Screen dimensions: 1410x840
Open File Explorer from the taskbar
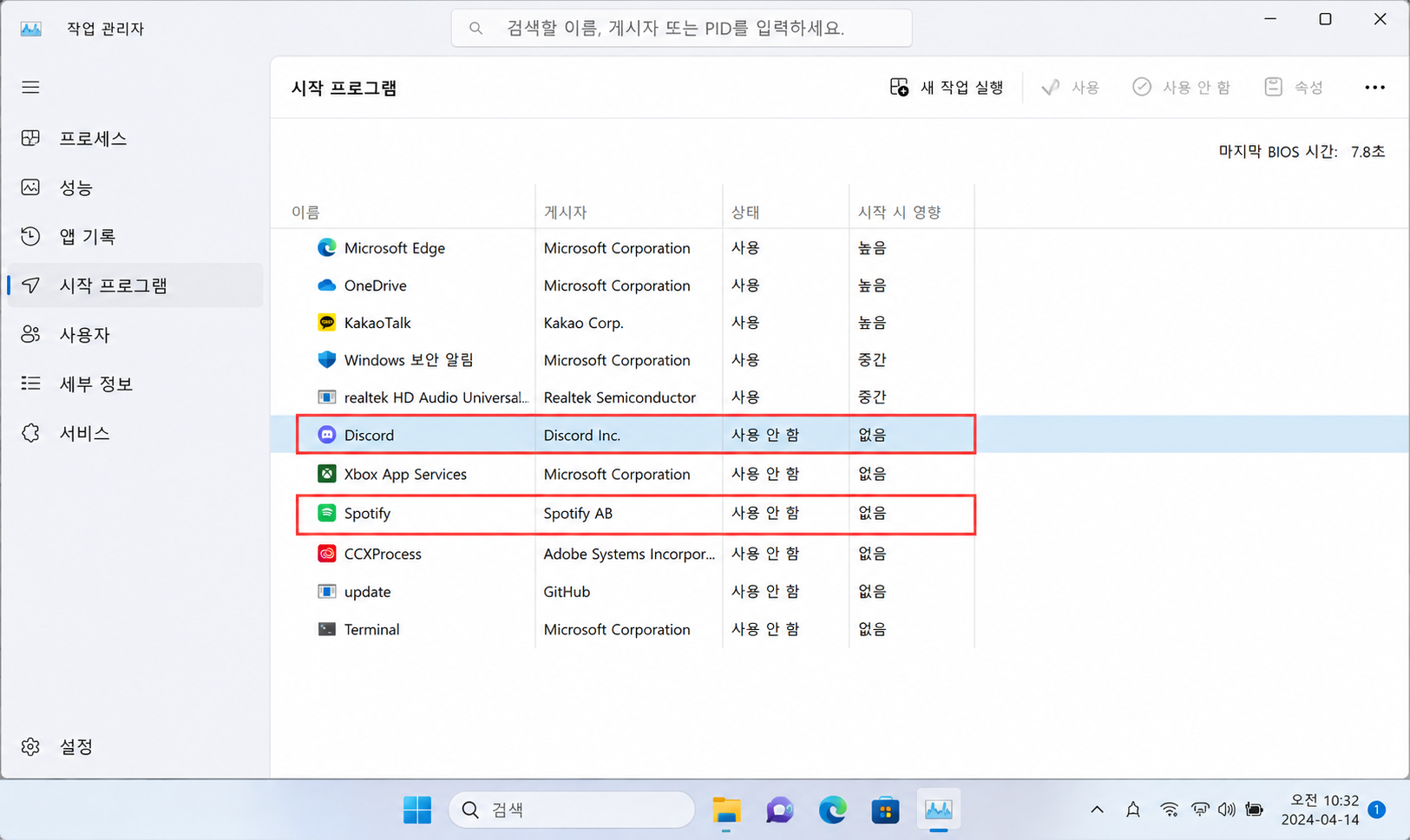pos(726,810)
